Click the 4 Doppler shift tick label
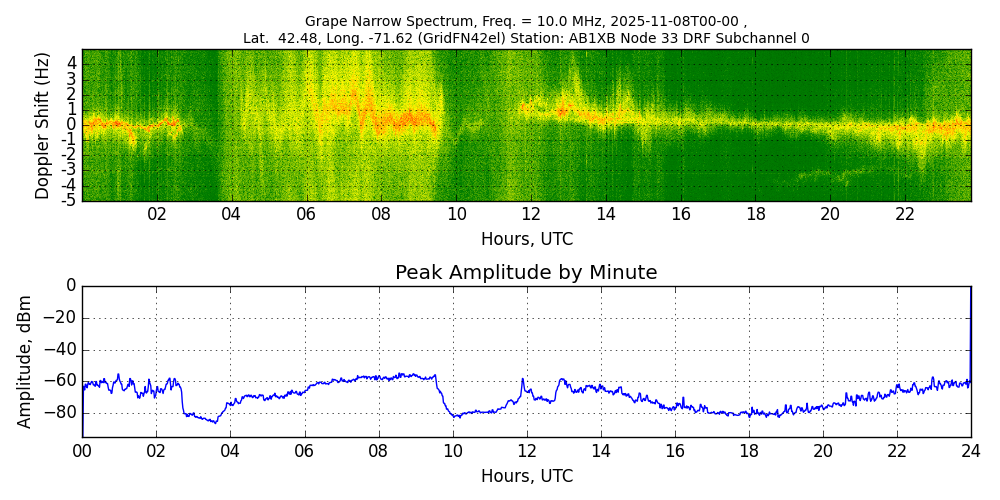Screen dimensions: 1000x500 coord(71,62)
